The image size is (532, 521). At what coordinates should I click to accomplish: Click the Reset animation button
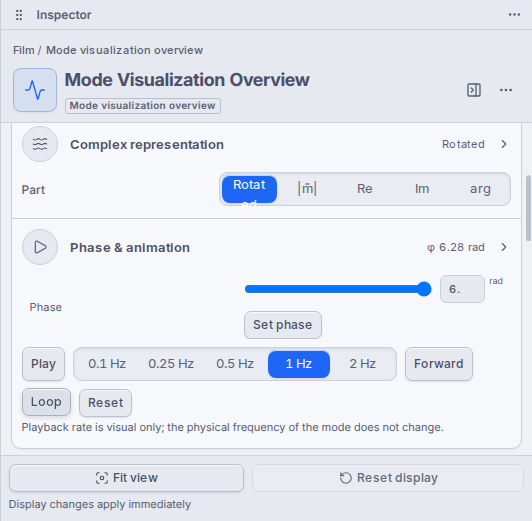coord(106,403)
